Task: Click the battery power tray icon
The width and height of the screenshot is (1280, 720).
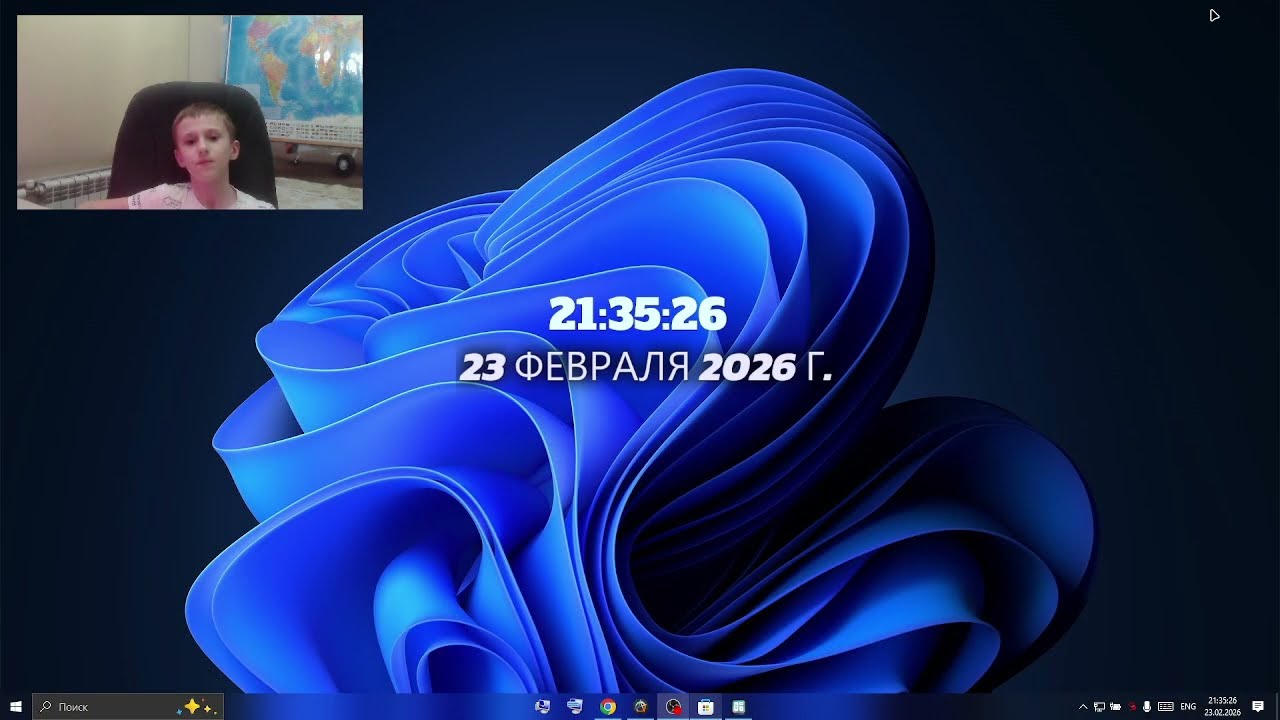Action: point(1115,707)
